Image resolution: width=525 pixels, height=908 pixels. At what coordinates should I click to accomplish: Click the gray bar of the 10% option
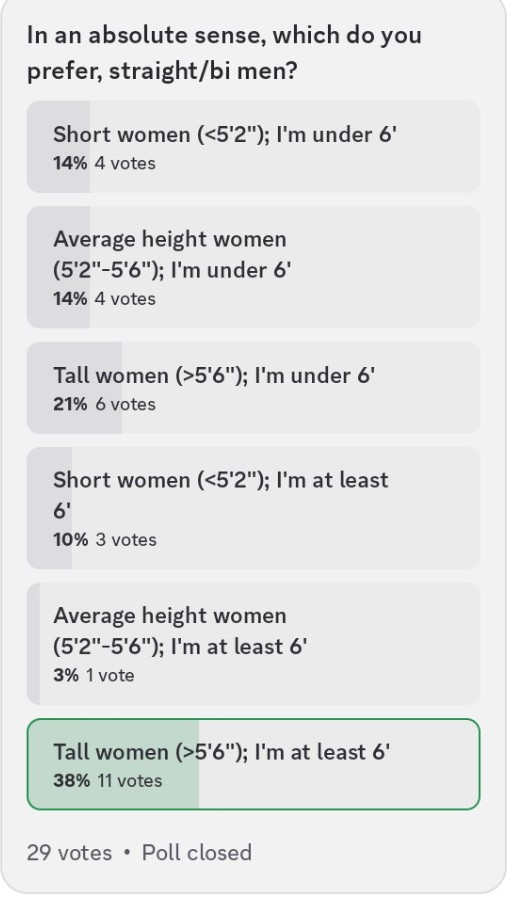(49, 508)
